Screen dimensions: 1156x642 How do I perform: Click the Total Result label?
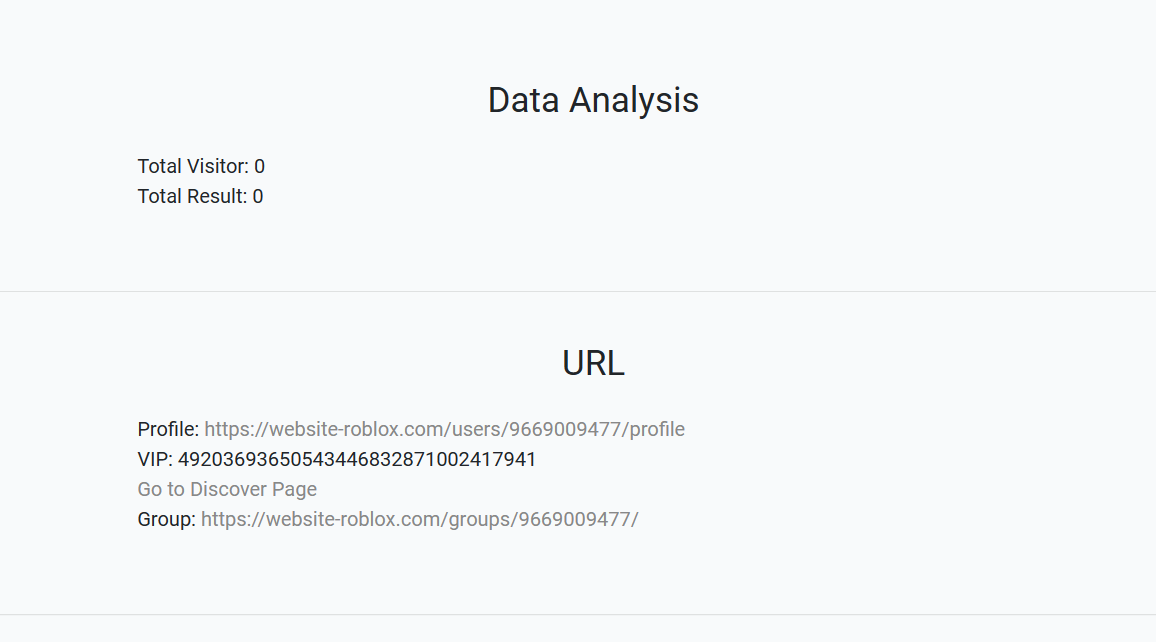[x=191, y=196]
